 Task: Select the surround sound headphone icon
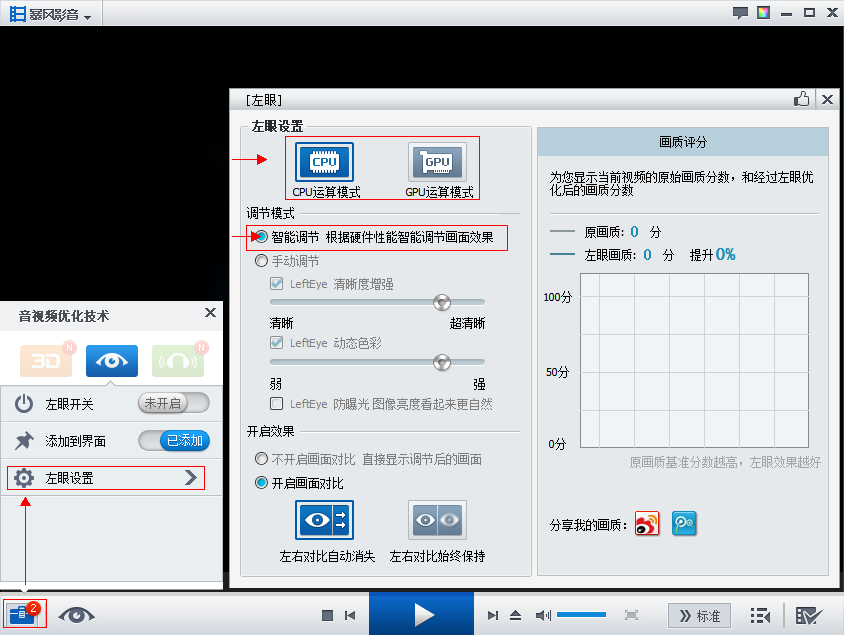coord(177,361)
